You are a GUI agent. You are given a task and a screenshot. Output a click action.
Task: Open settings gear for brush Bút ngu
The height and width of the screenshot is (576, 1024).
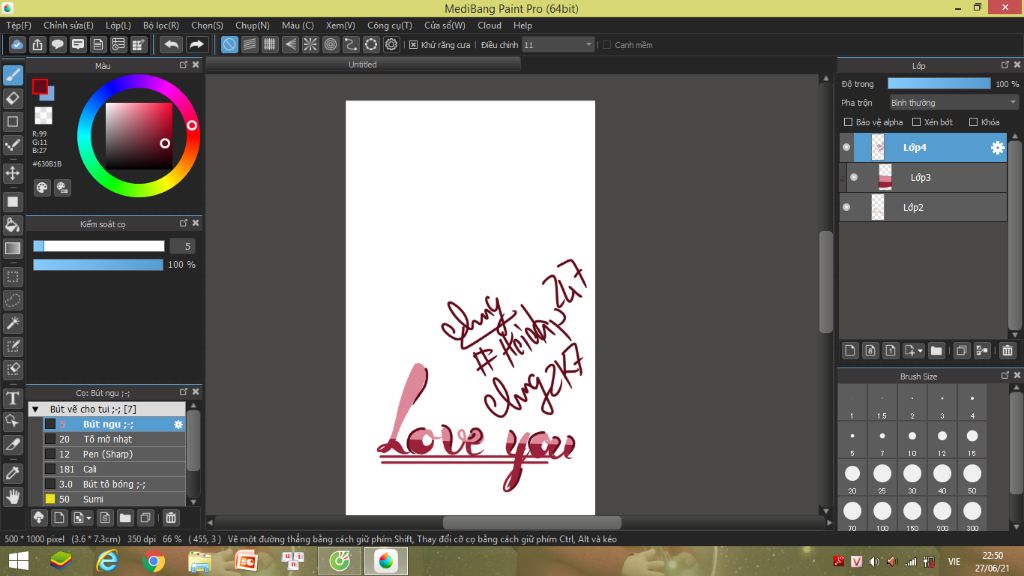tap(178, 424)
